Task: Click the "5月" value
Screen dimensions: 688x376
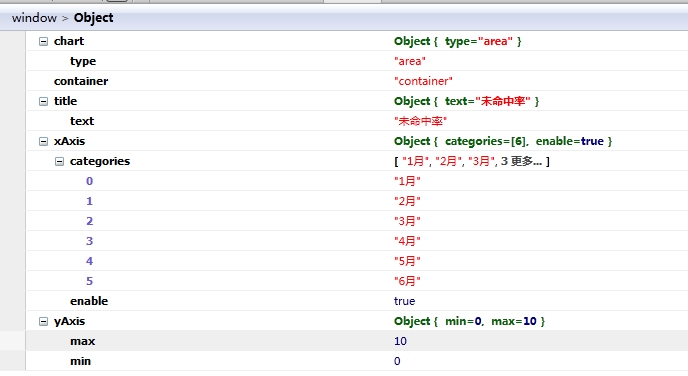Action: tap(407, 261)
